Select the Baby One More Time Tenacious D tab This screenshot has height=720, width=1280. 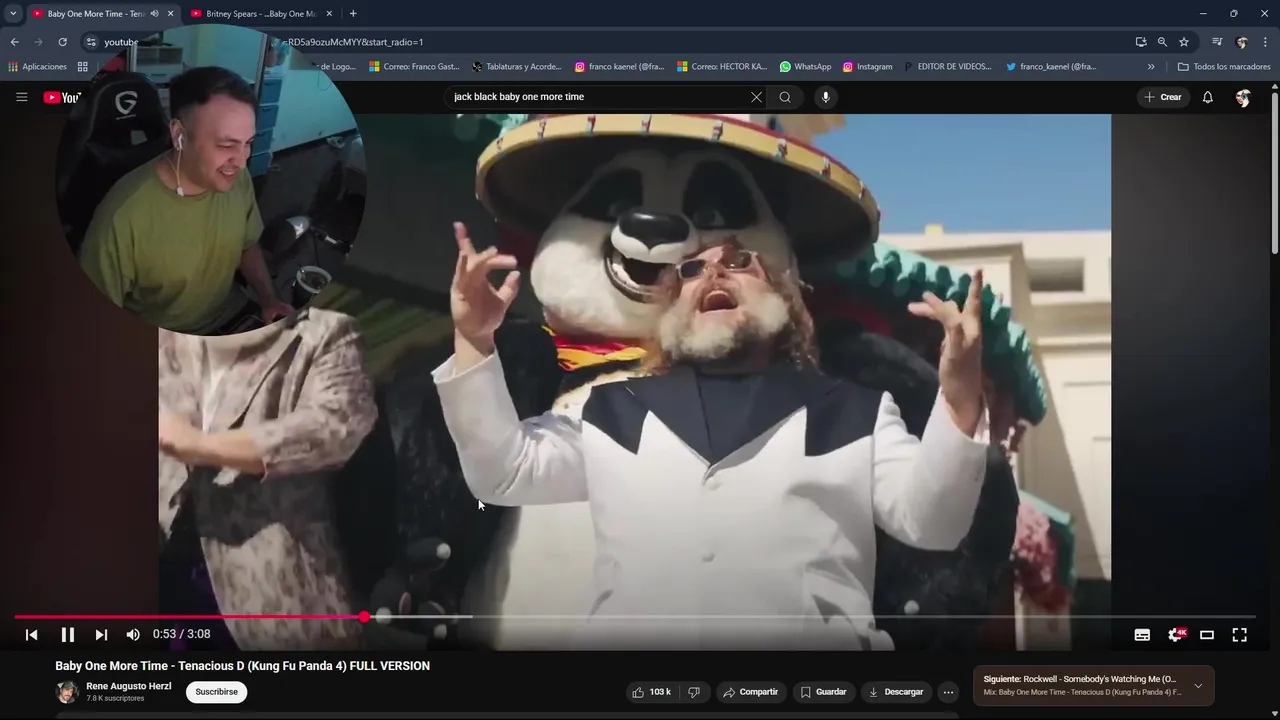(x=95, y=14)
